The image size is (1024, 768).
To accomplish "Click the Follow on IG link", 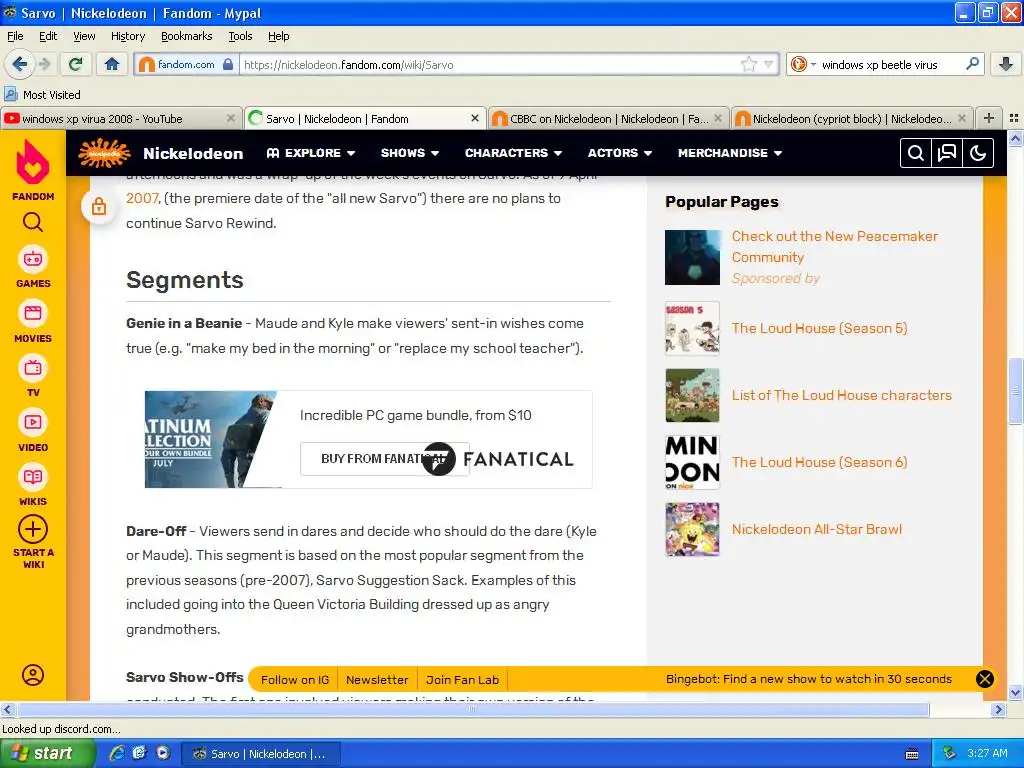I will 295,680.
